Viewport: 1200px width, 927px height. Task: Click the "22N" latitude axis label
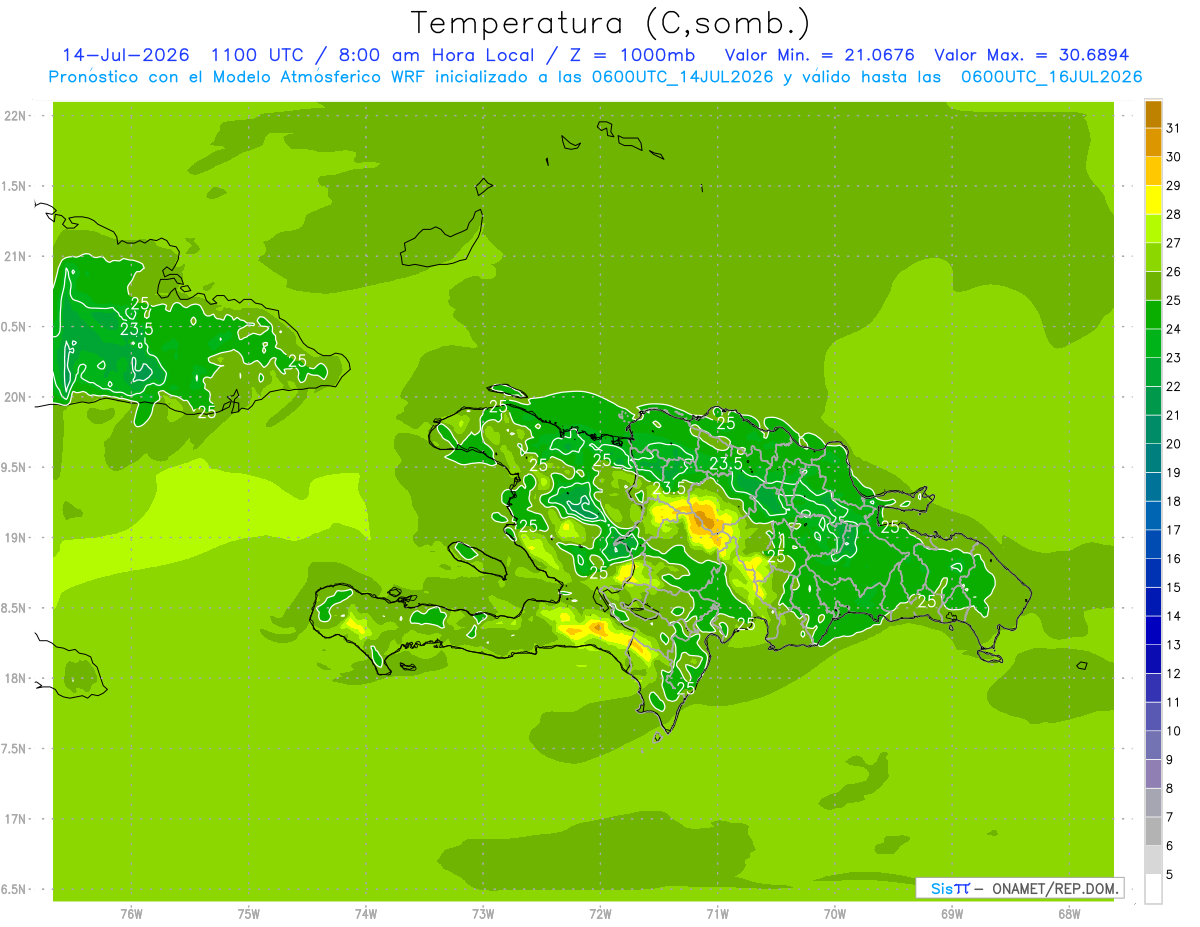click(x=17, y=116)
